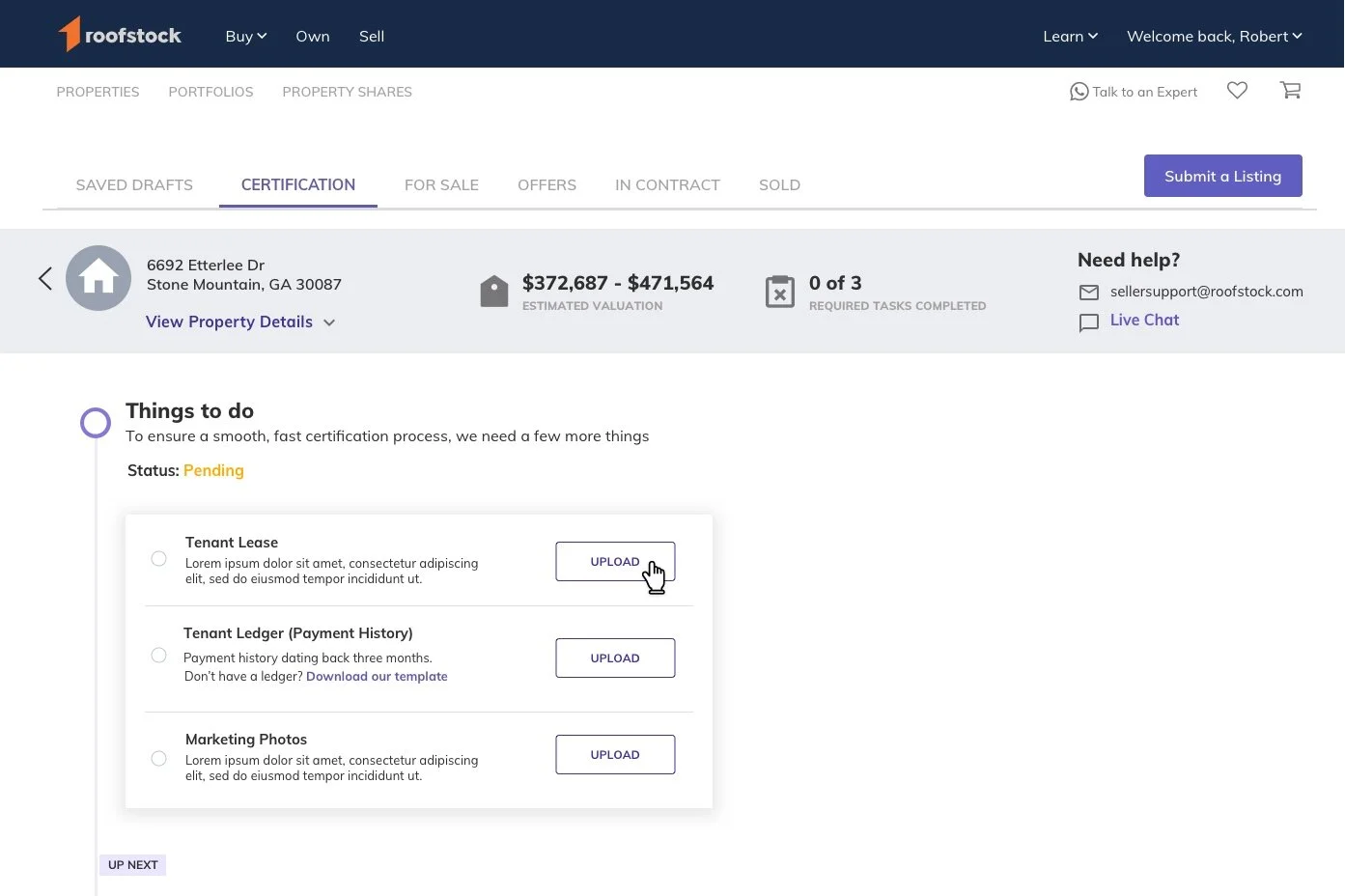Expand View Property Details
Screen dimensions: 1345x896
(x=240, y=322)
